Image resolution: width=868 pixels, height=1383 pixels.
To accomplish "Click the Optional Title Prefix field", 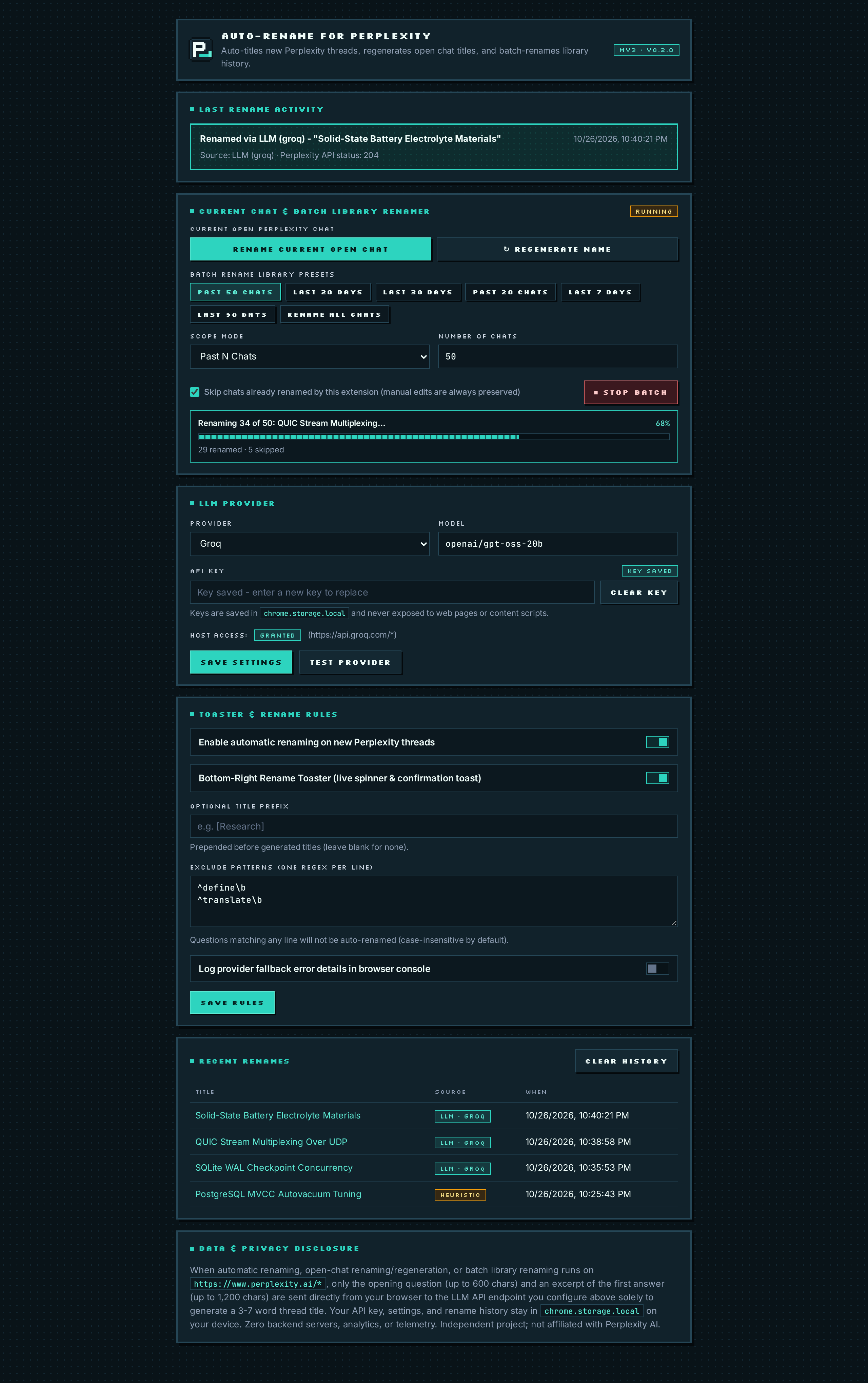I will (433, 826).
